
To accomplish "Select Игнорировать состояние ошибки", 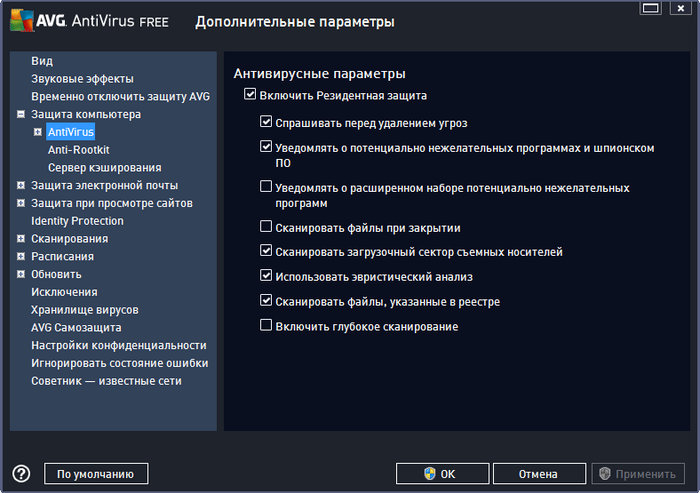I will (x=120, y=363).
